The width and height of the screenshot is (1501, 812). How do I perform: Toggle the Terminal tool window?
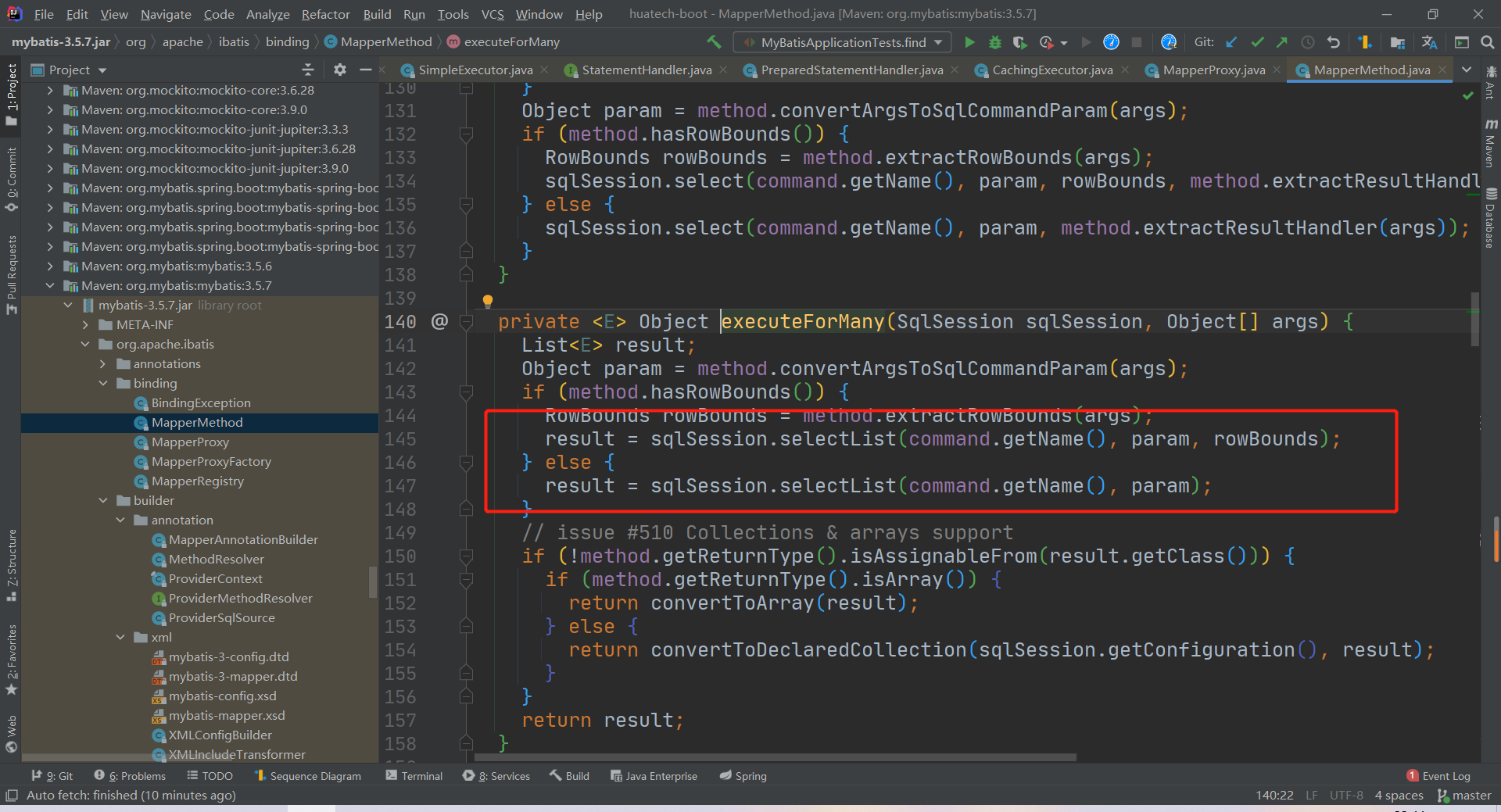pos(414,776)
